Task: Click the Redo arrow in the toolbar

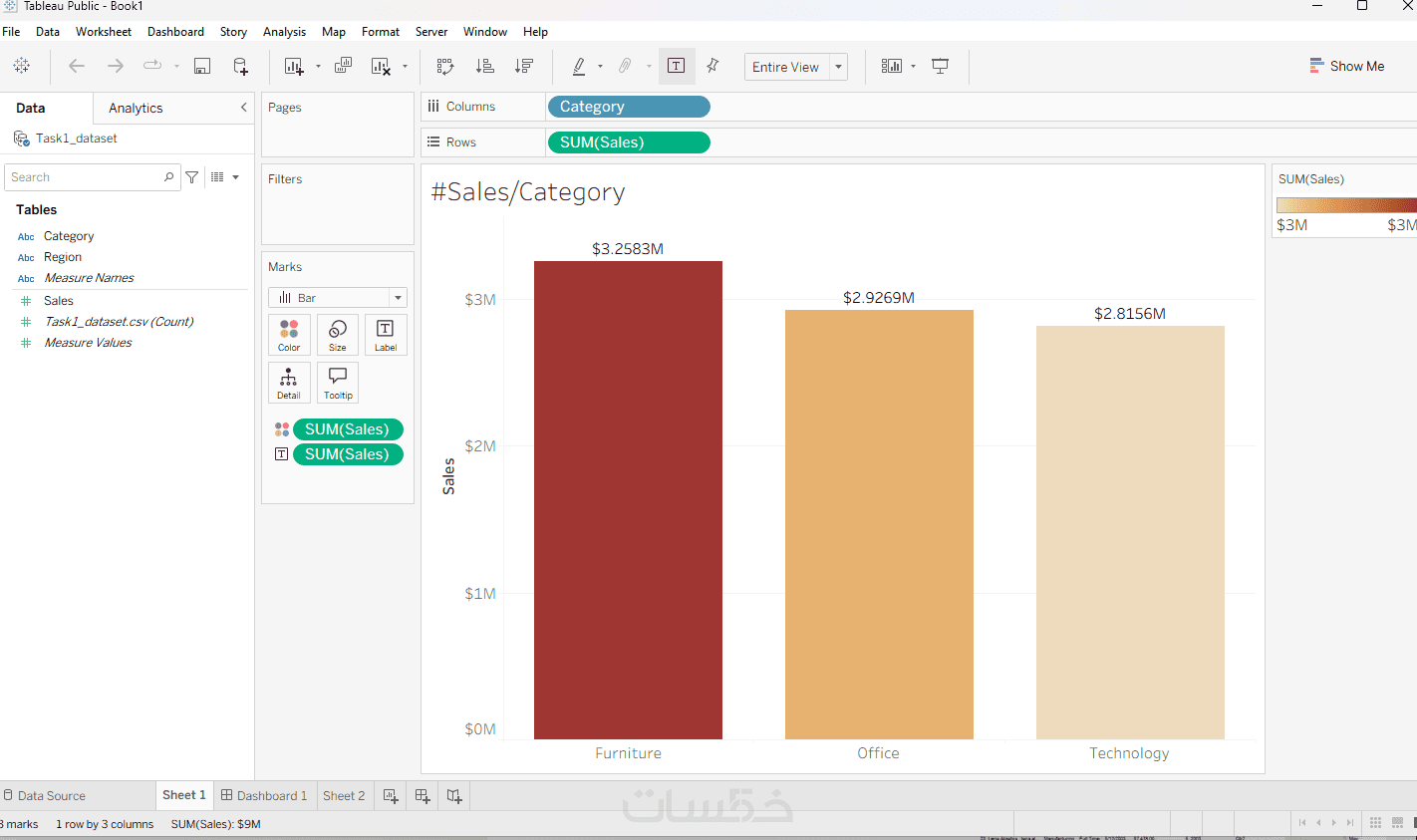Action: tap(116, 66)
